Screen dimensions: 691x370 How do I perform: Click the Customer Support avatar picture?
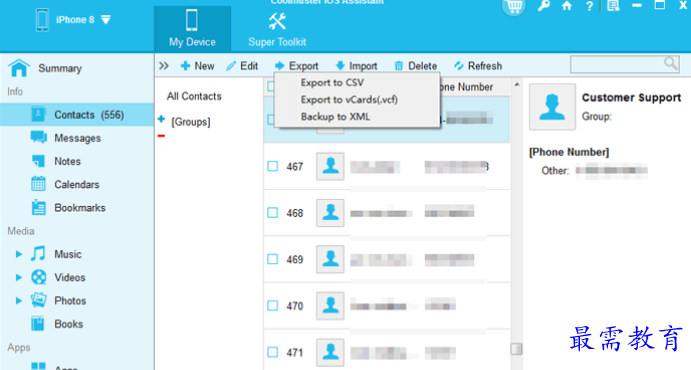(x=552, y=107)
